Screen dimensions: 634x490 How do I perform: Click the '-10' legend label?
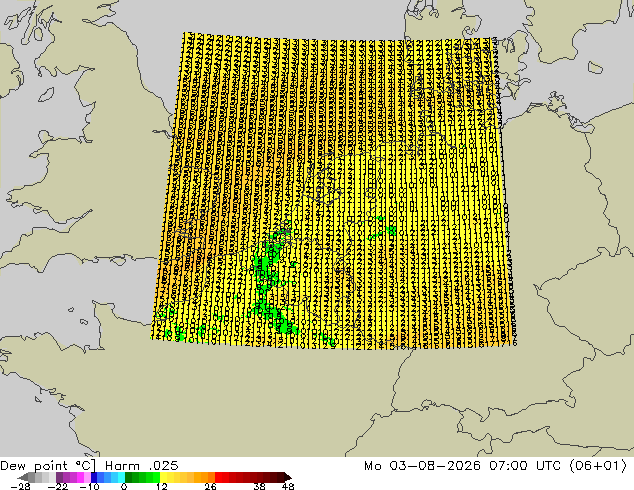(x=89, y=486)
